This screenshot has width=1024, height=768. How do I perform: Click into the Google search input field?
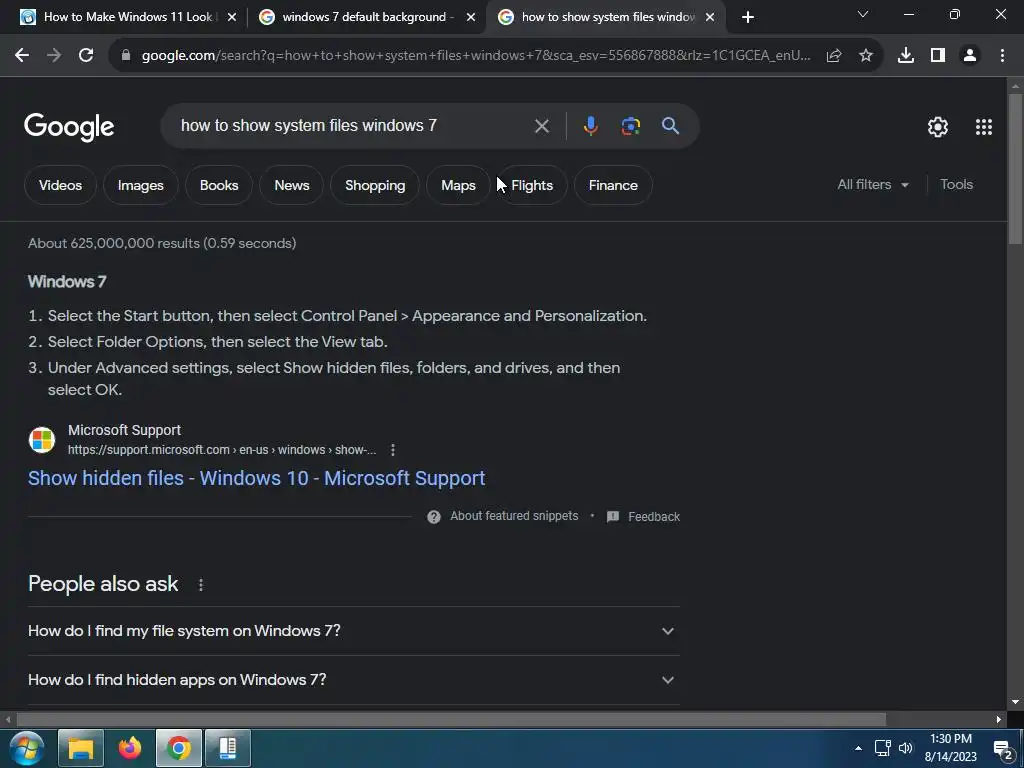353,125
